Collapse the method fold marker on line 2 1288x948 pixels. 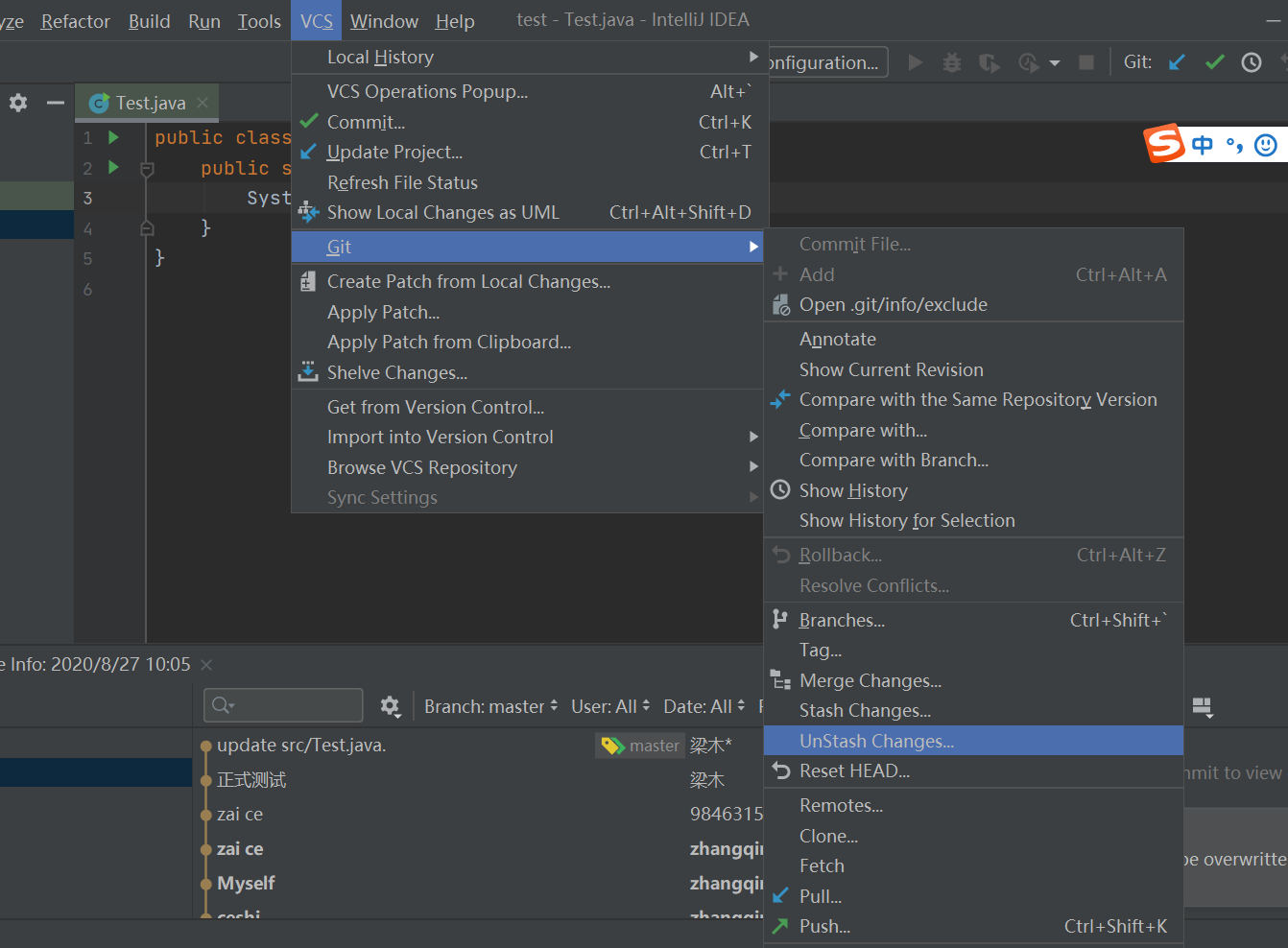(147, 169)
